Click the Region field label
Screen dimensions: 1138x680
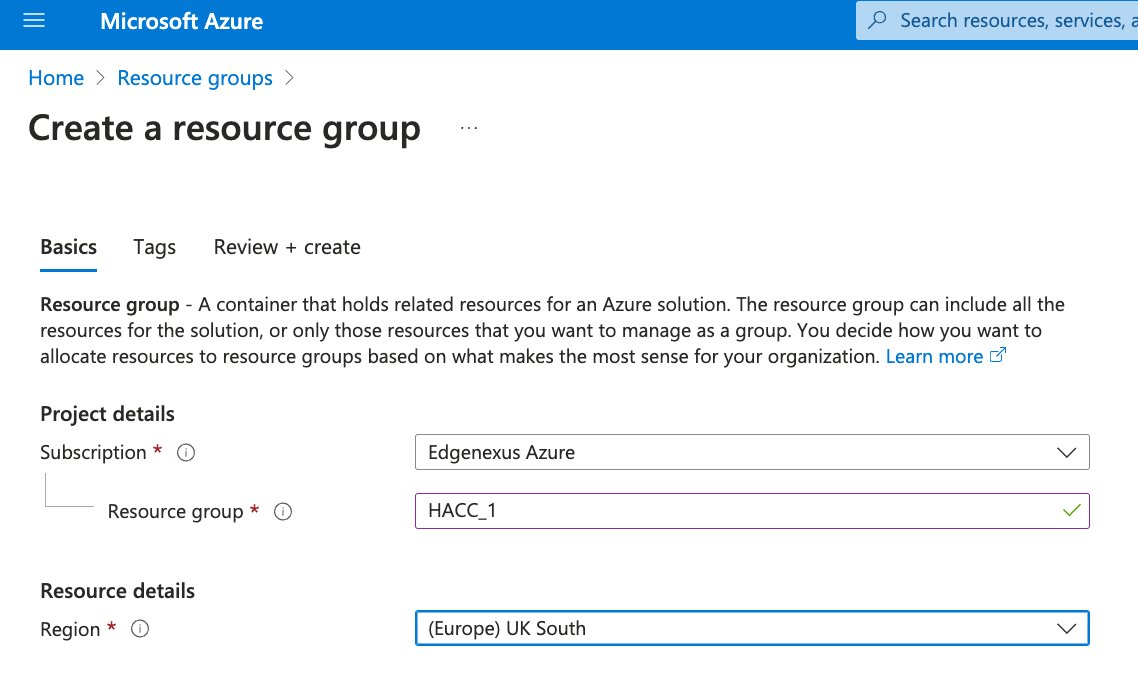70,629
